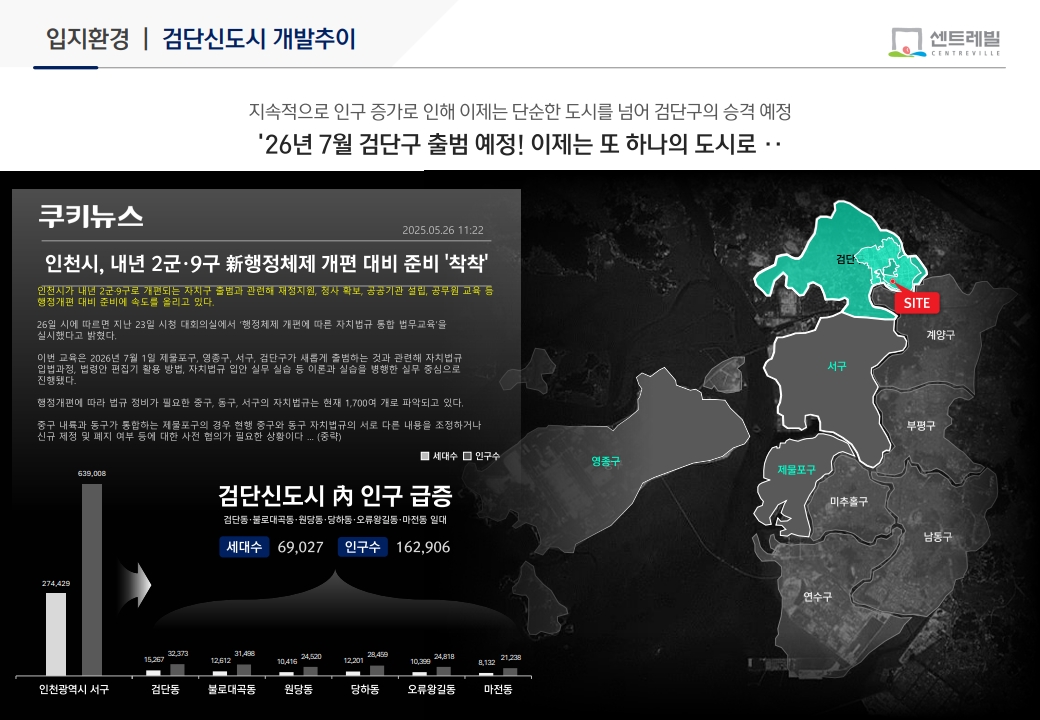This screenshot has width=1040, height=720.
Task: Select the 입지환경 heading
Action: point(88,38)
